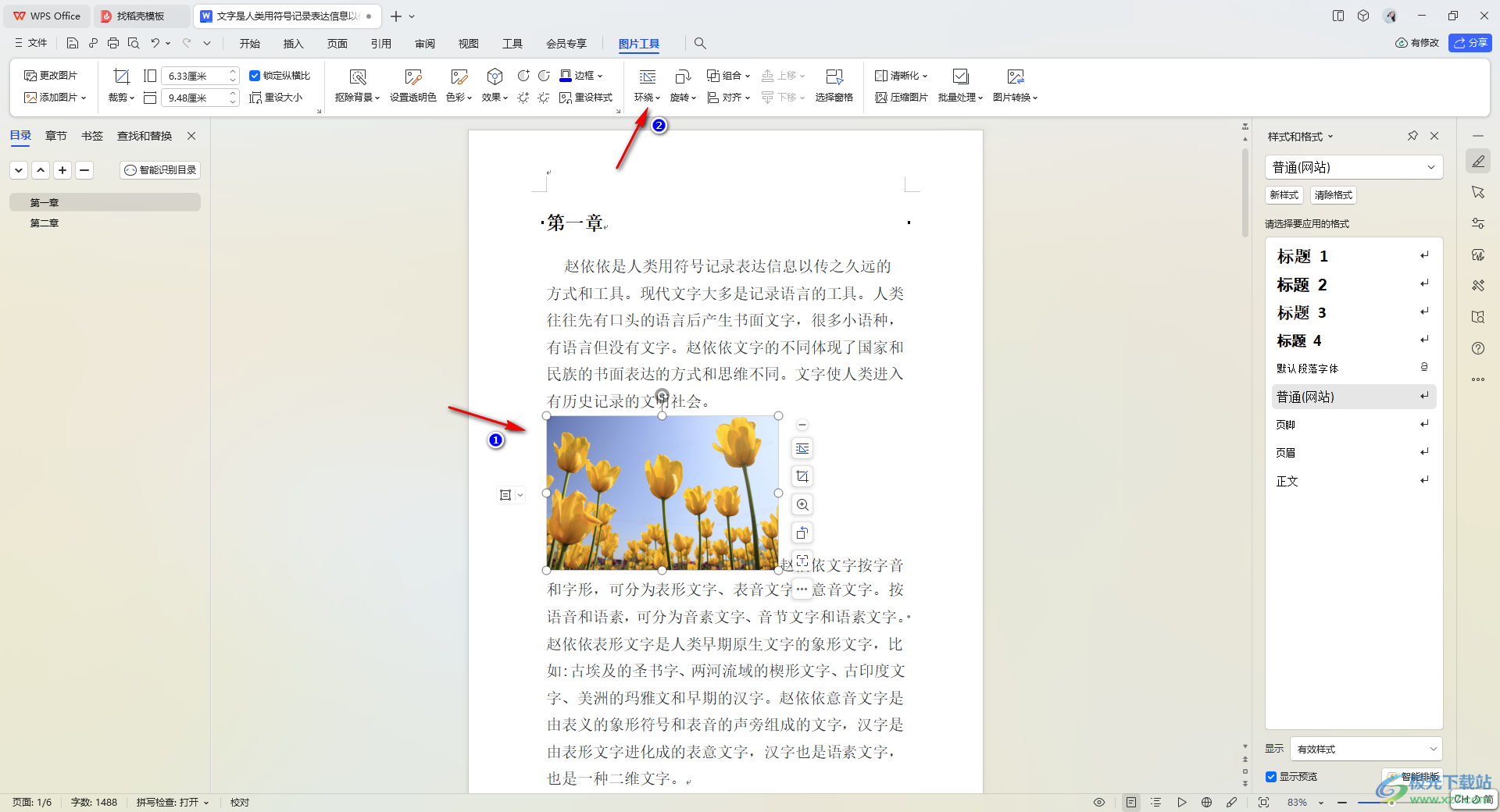The image size is (1500, 812).
Task: Open the Insert (插入) ribbon tab
Action: (x=293, y=44)
